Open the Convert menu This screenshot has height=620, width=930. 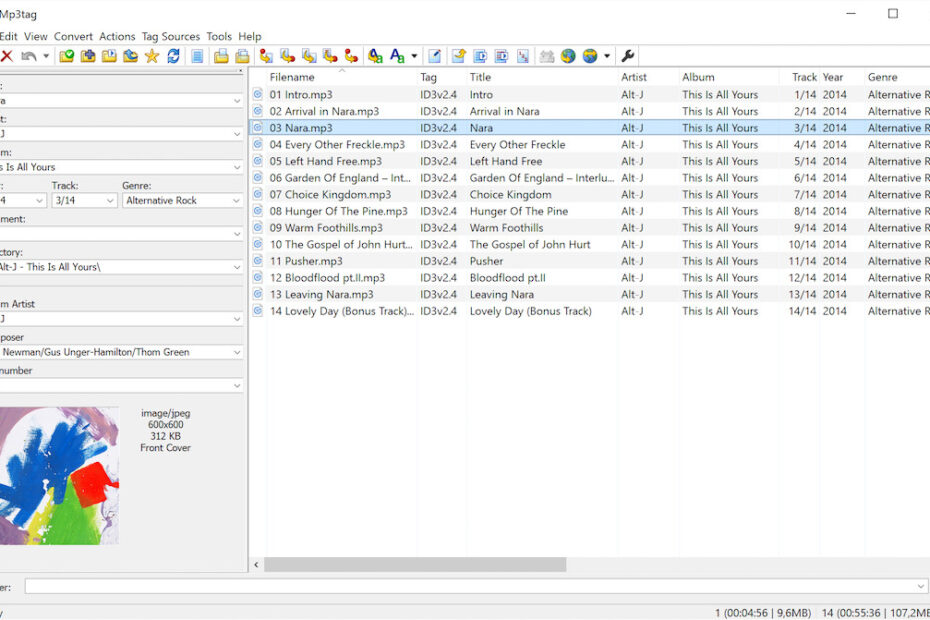(x=73, y=37)
